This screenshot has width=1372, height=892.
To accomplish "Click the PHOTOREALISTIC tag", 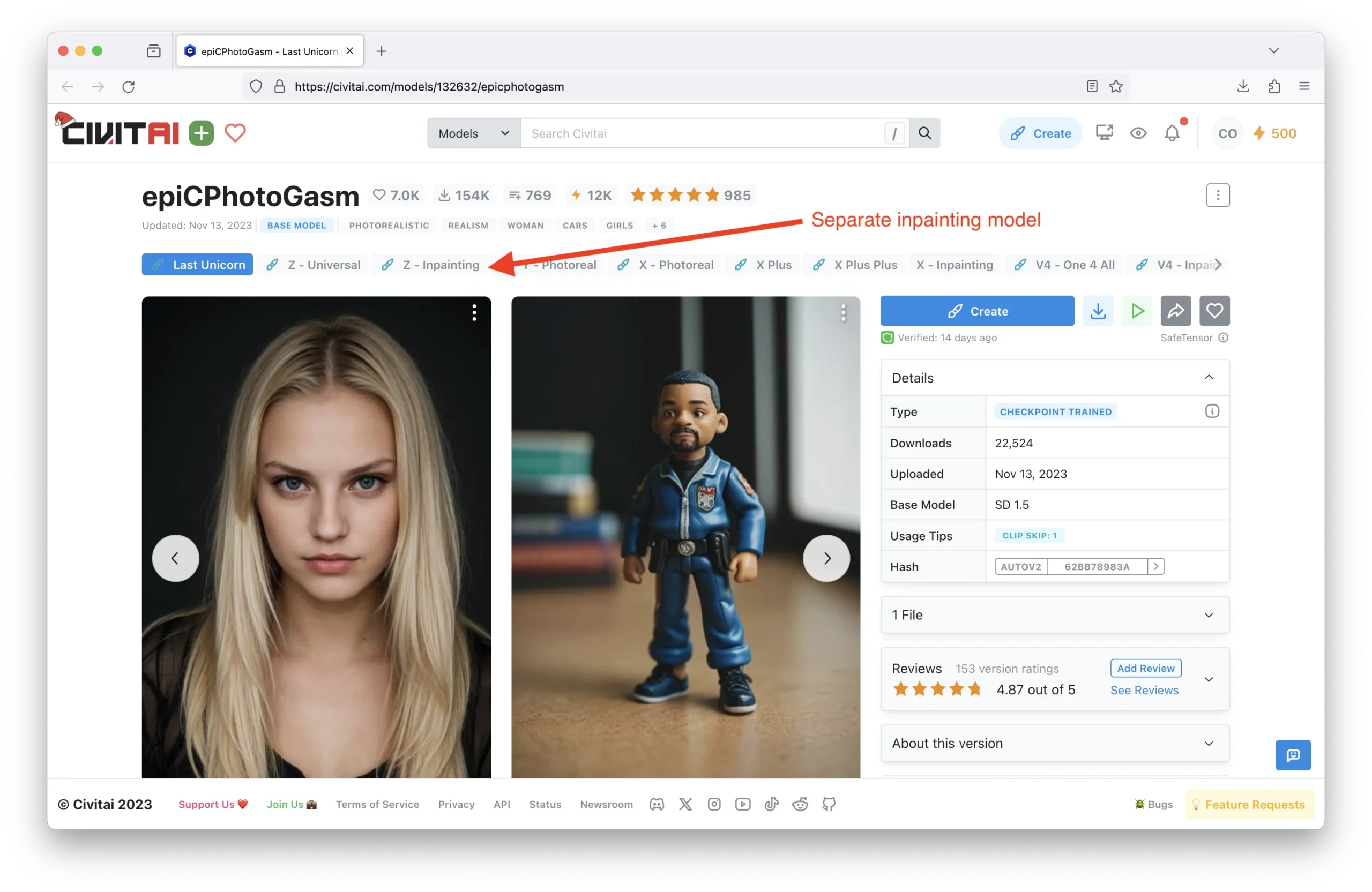I will click(389, 226).
